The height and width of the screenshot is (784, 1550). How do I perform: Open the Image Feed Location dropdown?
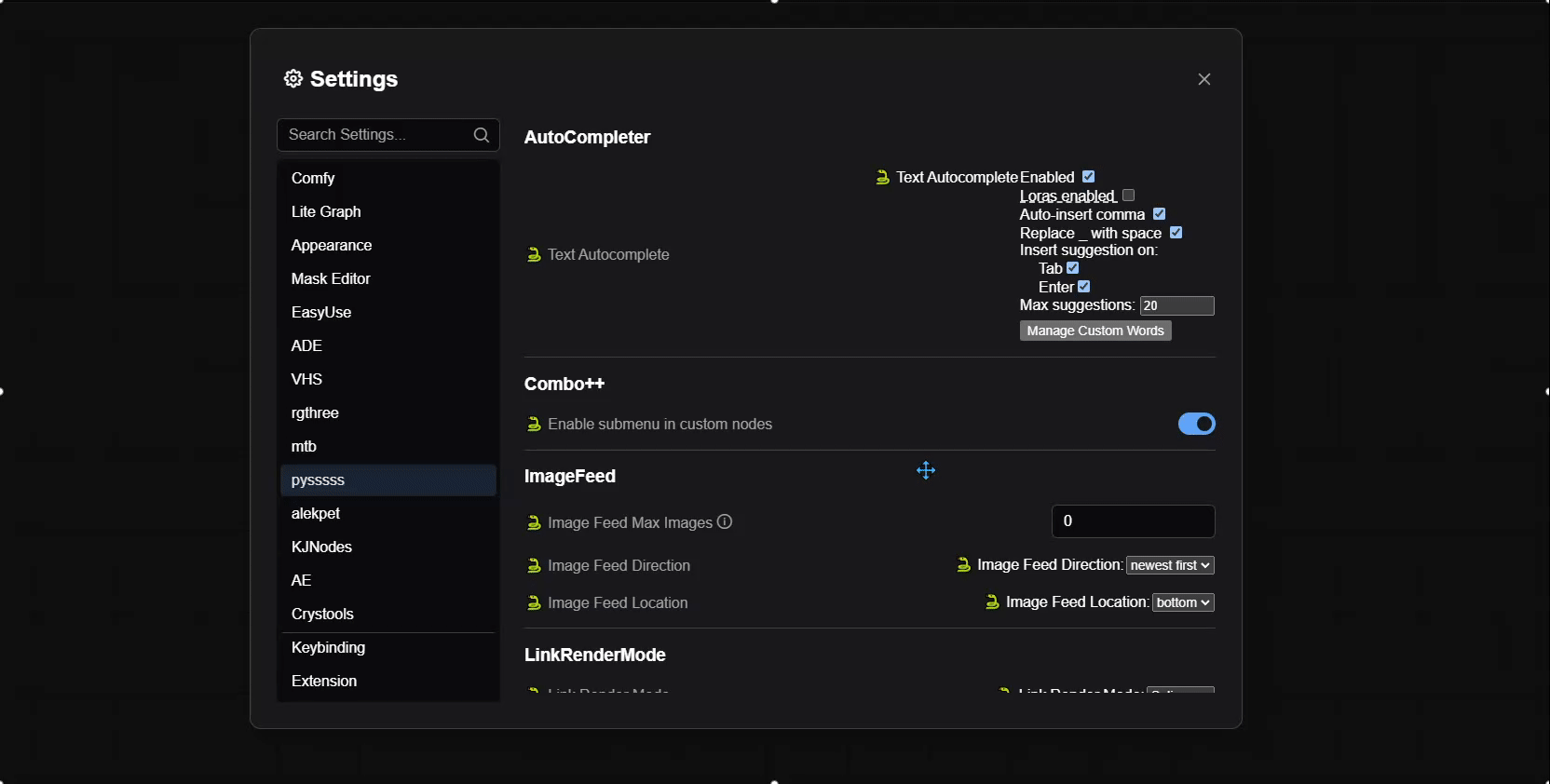(x=1183, y=602)
